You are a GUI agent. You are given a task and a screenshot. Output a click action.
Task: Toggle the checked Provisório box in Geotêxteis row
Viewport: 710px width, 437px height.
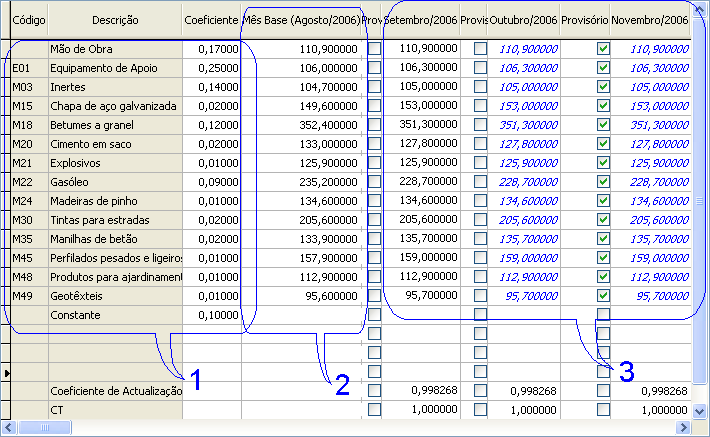tap(603, 296)
